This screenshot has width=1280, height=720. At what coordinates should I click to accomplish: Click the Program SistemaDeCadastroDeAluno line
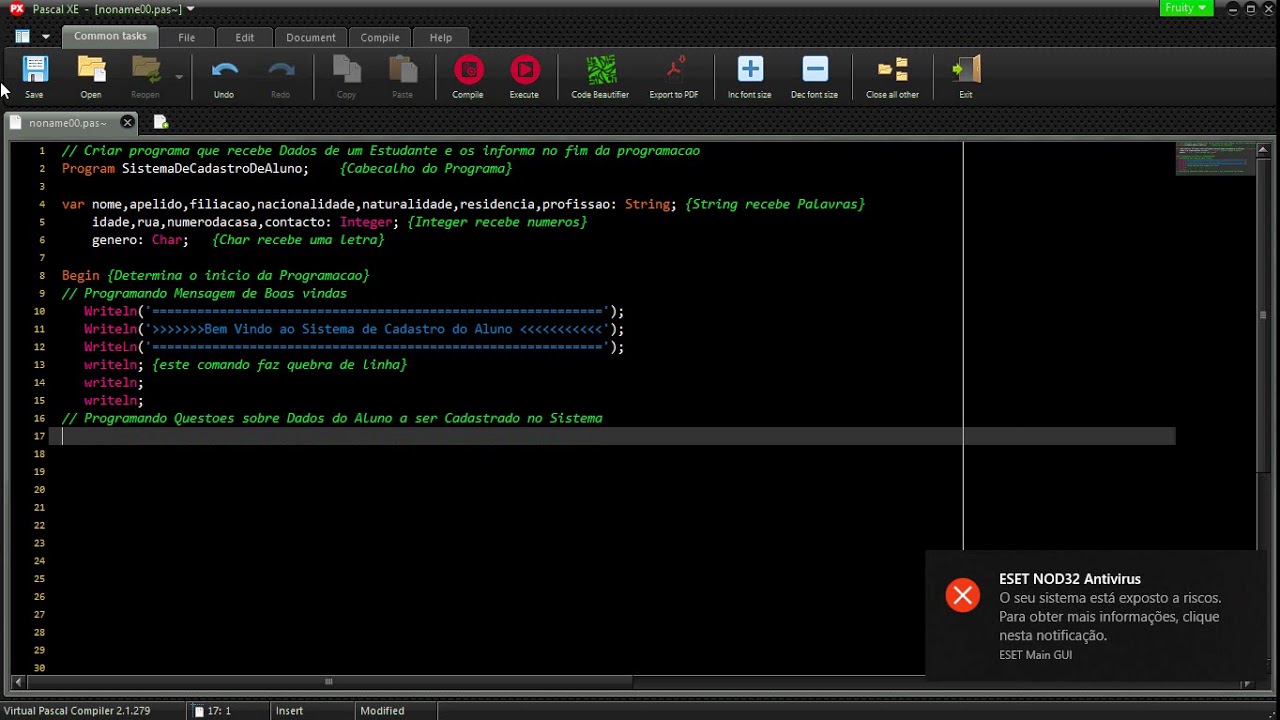coord(185,168)
